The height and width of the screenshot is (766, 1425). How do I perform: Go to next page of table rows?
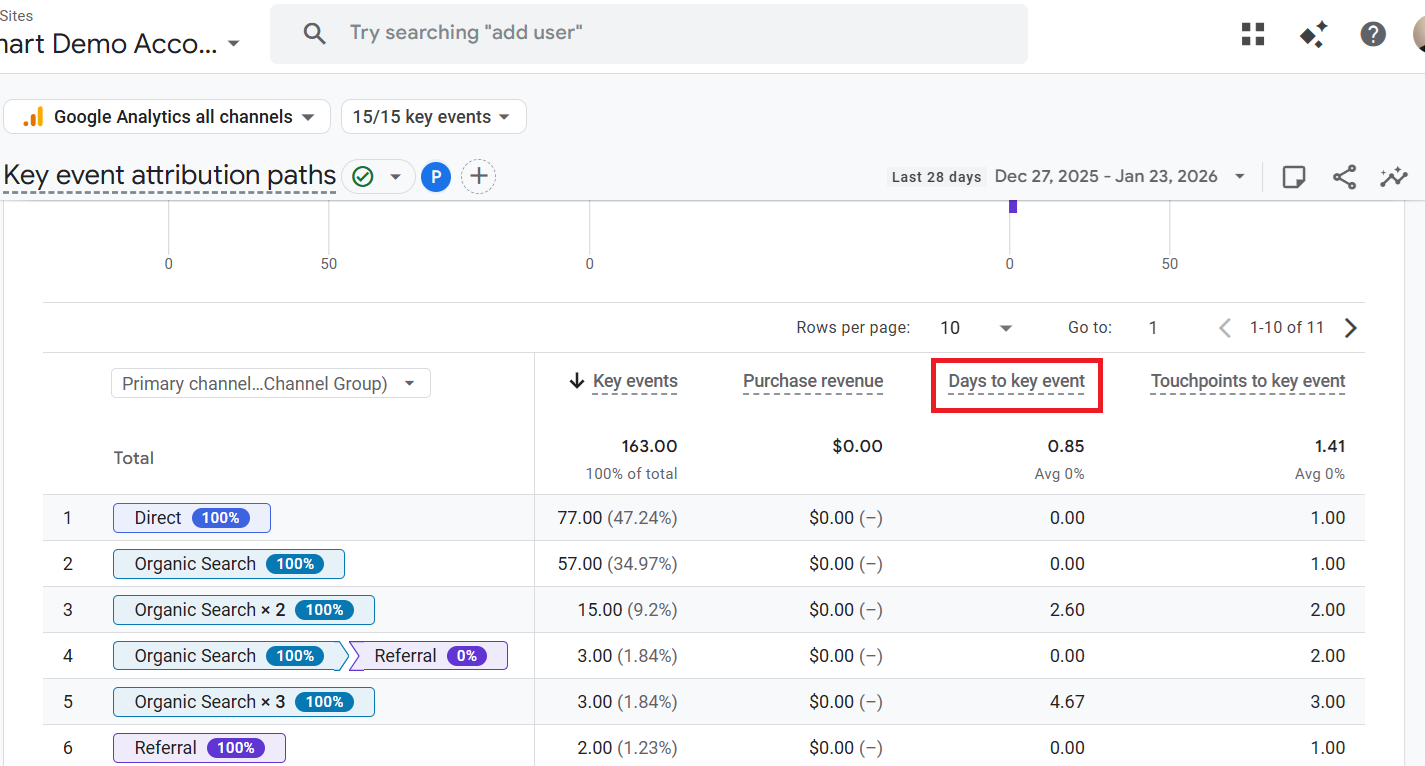pos(1351,328)
